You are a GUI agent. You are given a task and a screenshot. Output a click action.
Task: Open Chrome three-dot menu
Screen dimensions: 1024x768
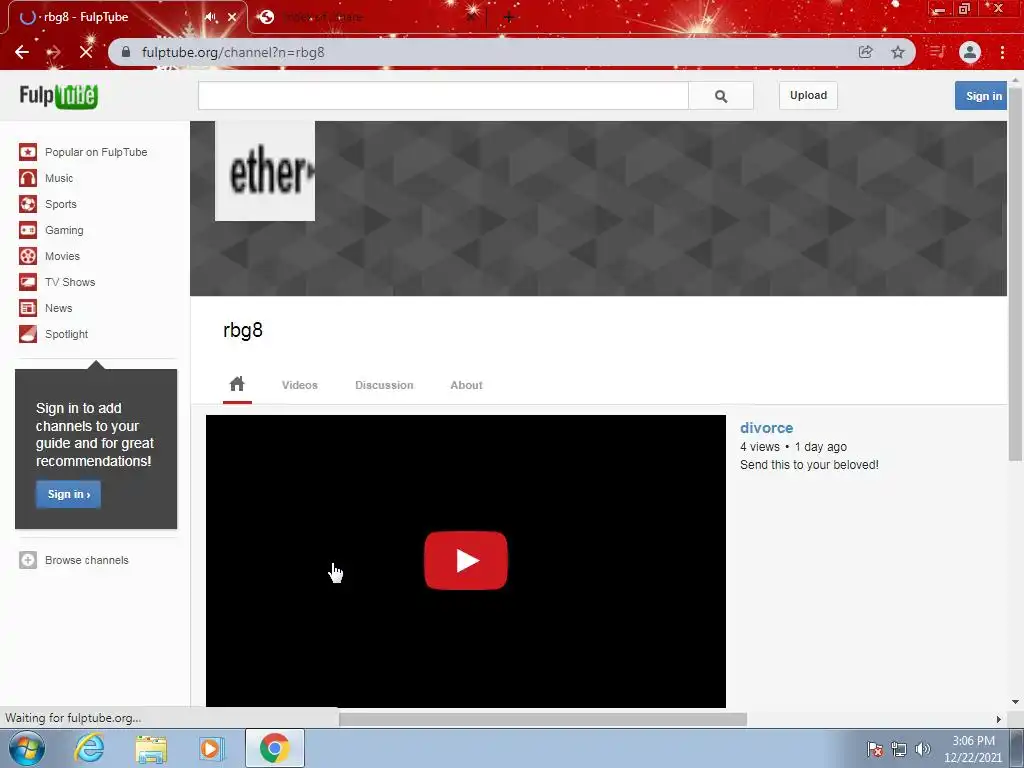tap(1002, 52)
